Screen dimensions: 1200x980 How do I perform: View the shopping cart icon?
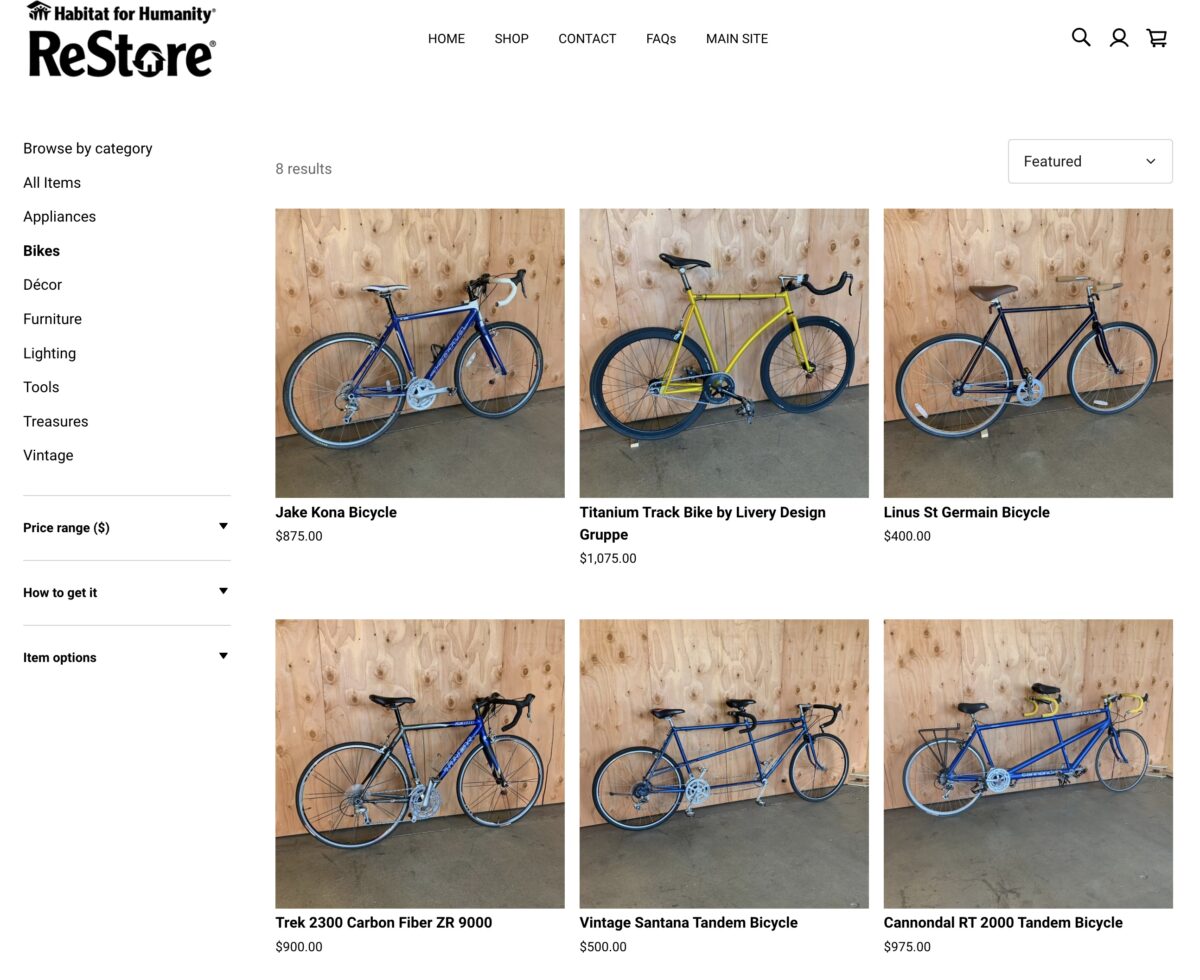1157,38
